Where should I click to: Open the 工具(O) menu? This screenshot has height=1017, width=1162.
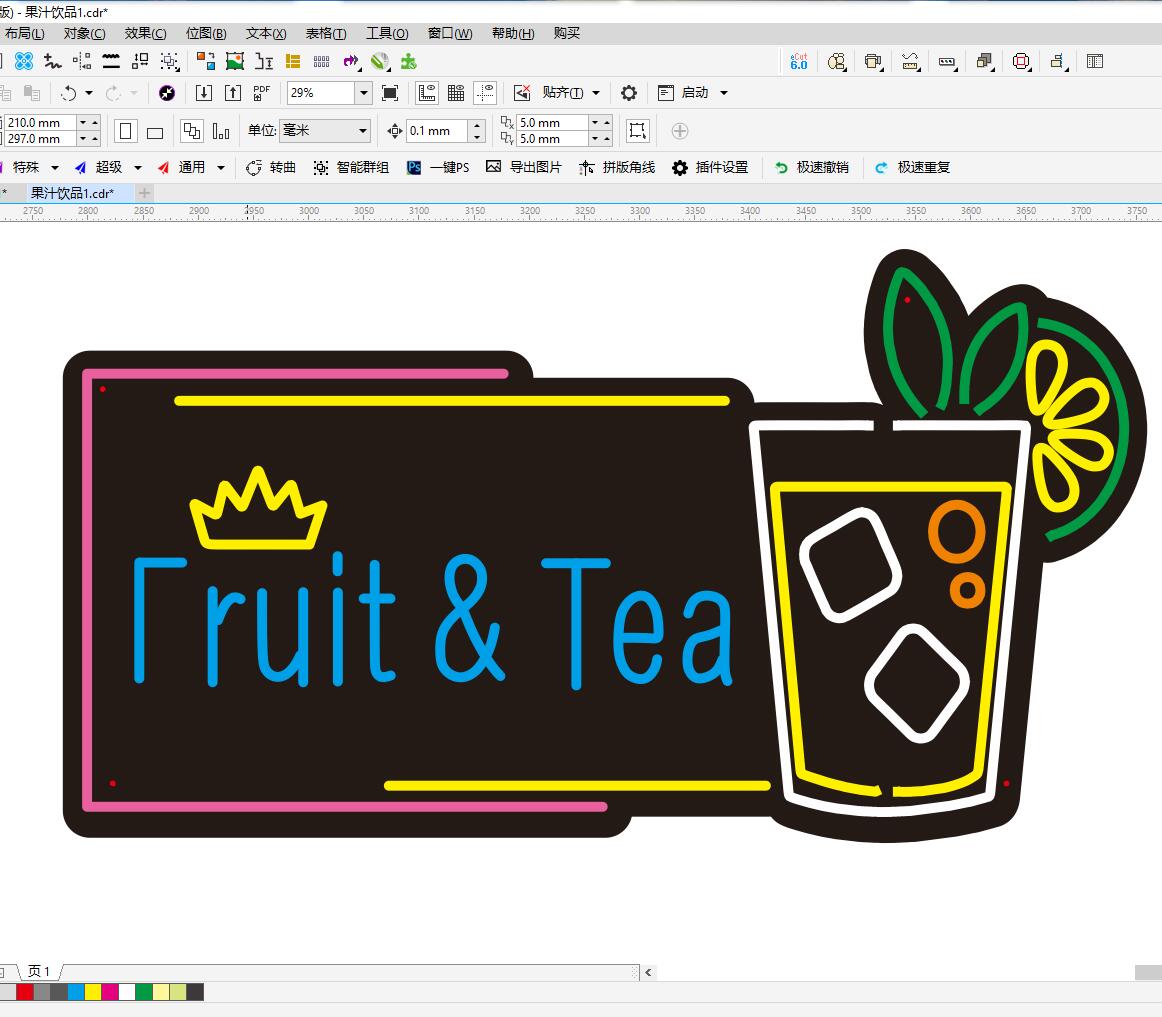[387, 33]
